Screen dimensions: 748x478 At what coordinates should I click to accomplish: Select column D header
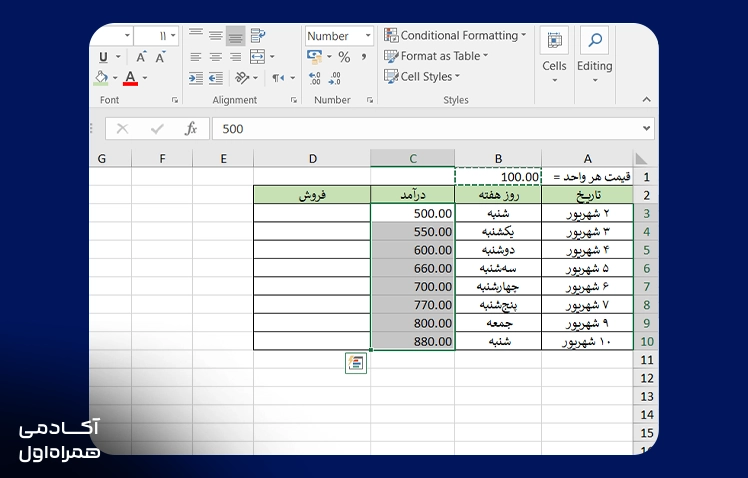pos(312,158)
